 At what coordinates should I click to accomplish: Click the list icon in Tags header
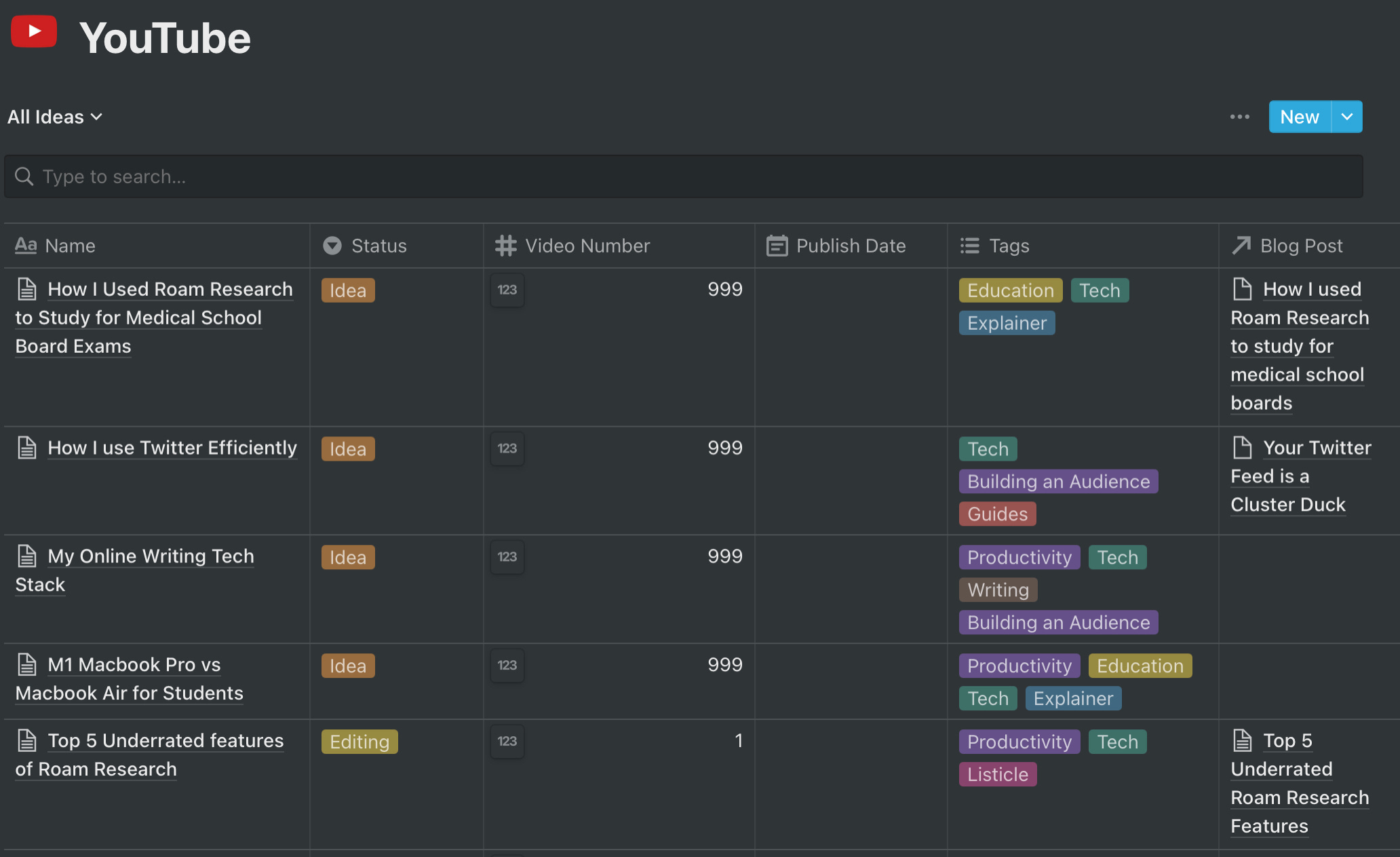click(x=970, y=246)
